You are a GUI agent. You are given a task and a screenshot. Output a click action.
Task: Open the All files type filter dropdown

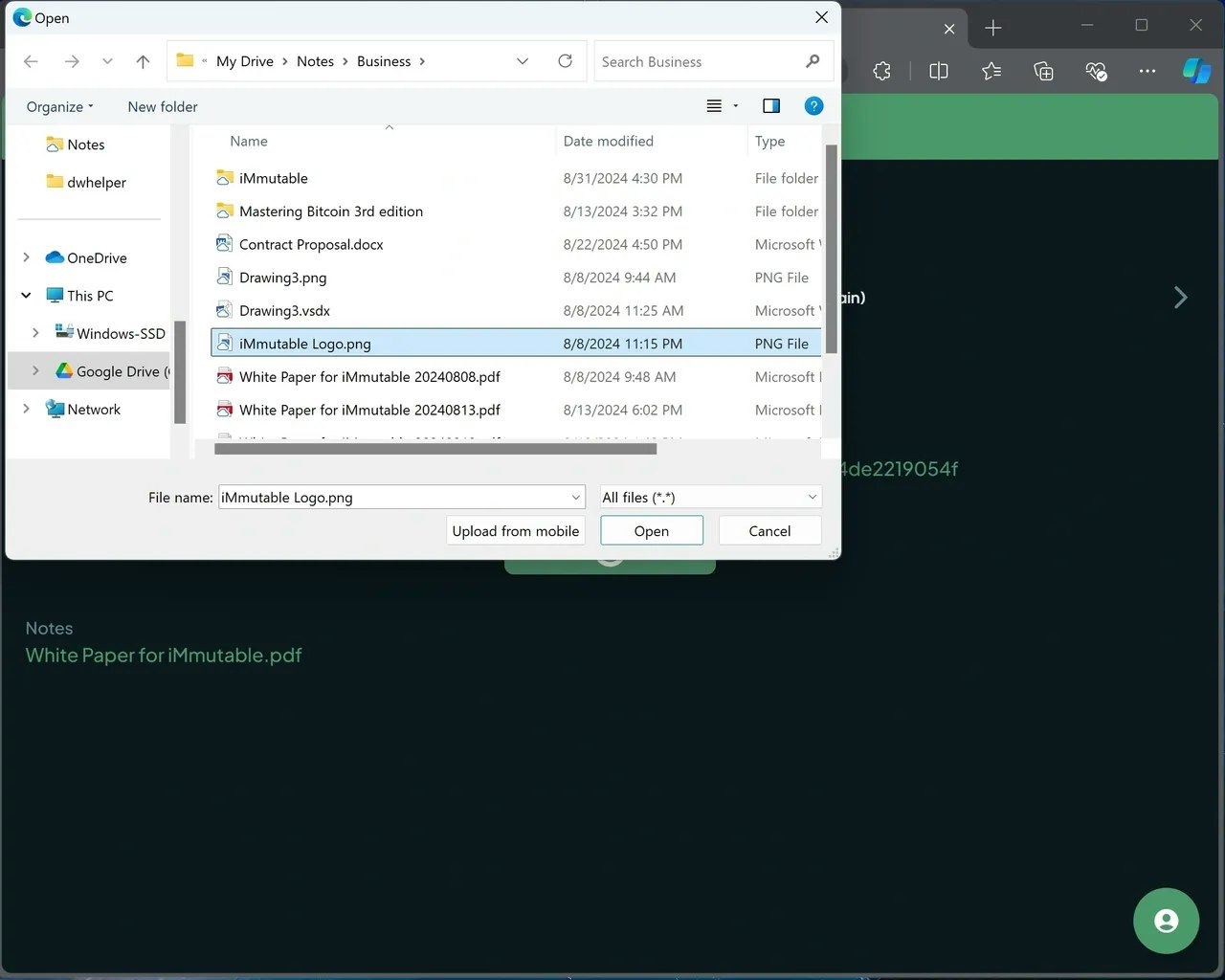(710, 498)
